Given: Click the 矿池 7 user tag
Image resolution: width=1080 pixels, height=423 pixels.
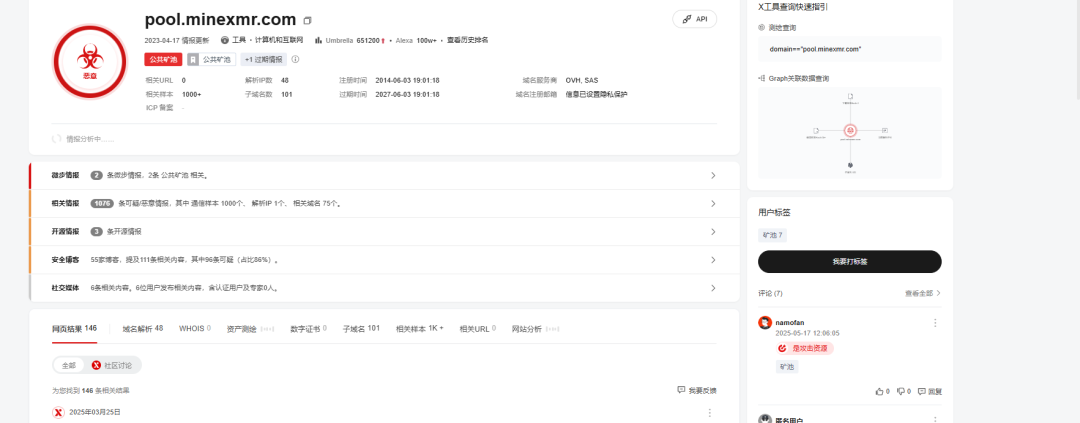Looking at the screenshot, I should coord(772,235).
